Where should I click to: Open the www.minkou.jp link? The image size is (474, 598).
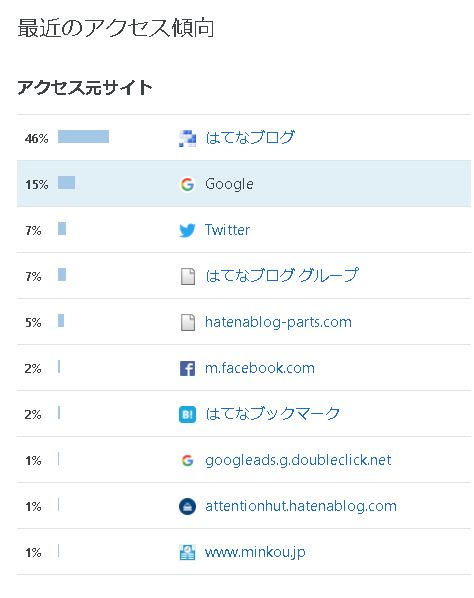pos(255,553)
